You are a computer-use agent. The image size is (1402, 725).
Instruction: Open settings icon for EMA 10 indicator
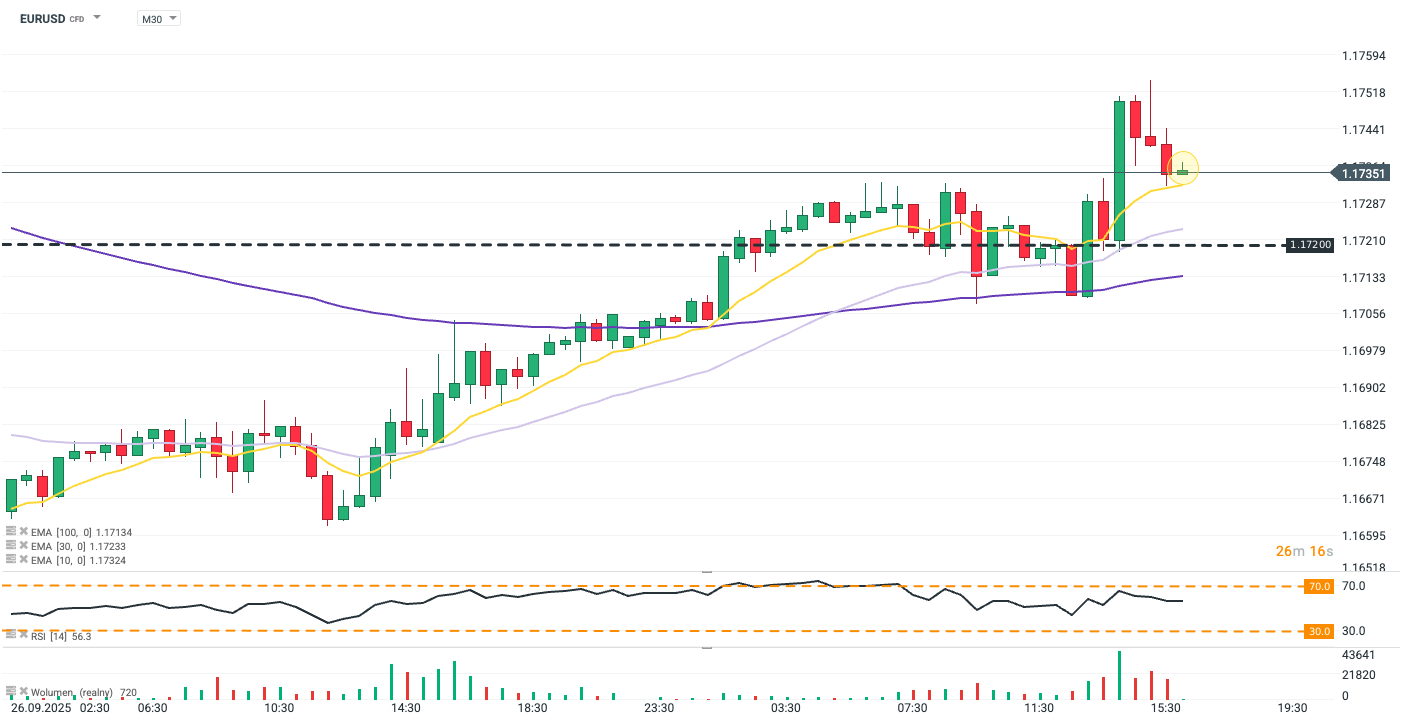click(x=10, y=560)
